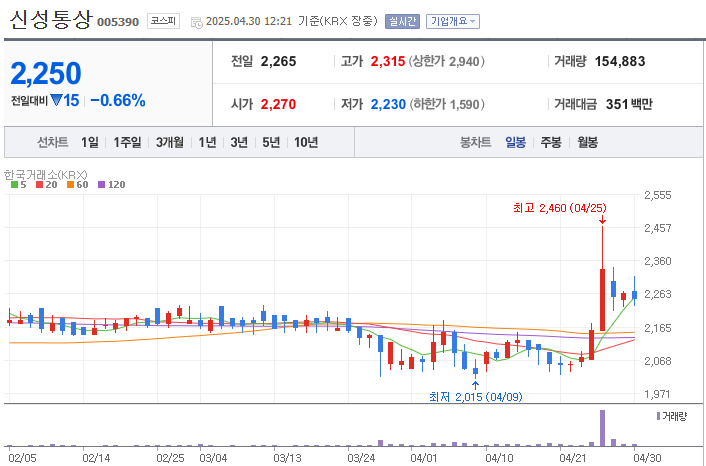
Task: Click the 저가 value 2,230
Action: [388, 104]
